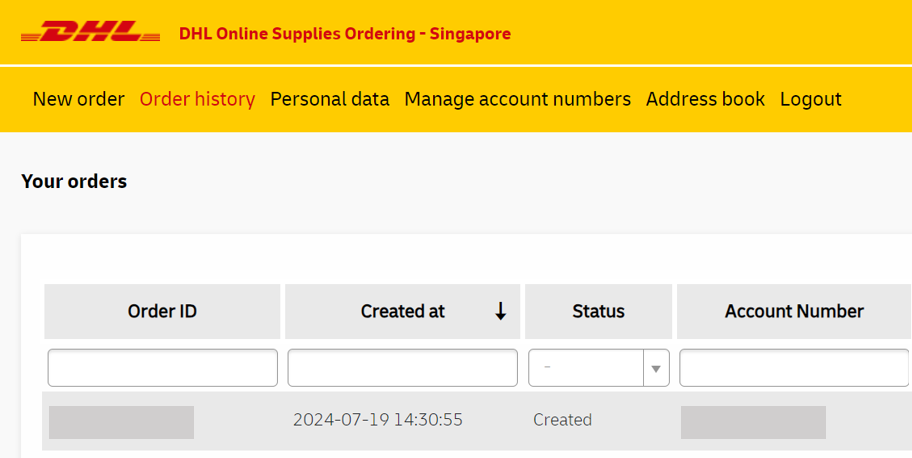Open the Personal data section
This screenshot has width=912, height=458.
click(329, 99)
